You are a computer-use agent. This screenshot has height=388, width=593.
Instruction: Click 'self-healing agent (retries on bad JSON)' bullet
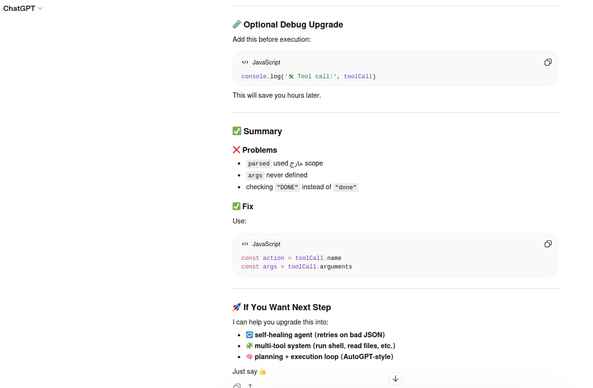coord(315,335)
